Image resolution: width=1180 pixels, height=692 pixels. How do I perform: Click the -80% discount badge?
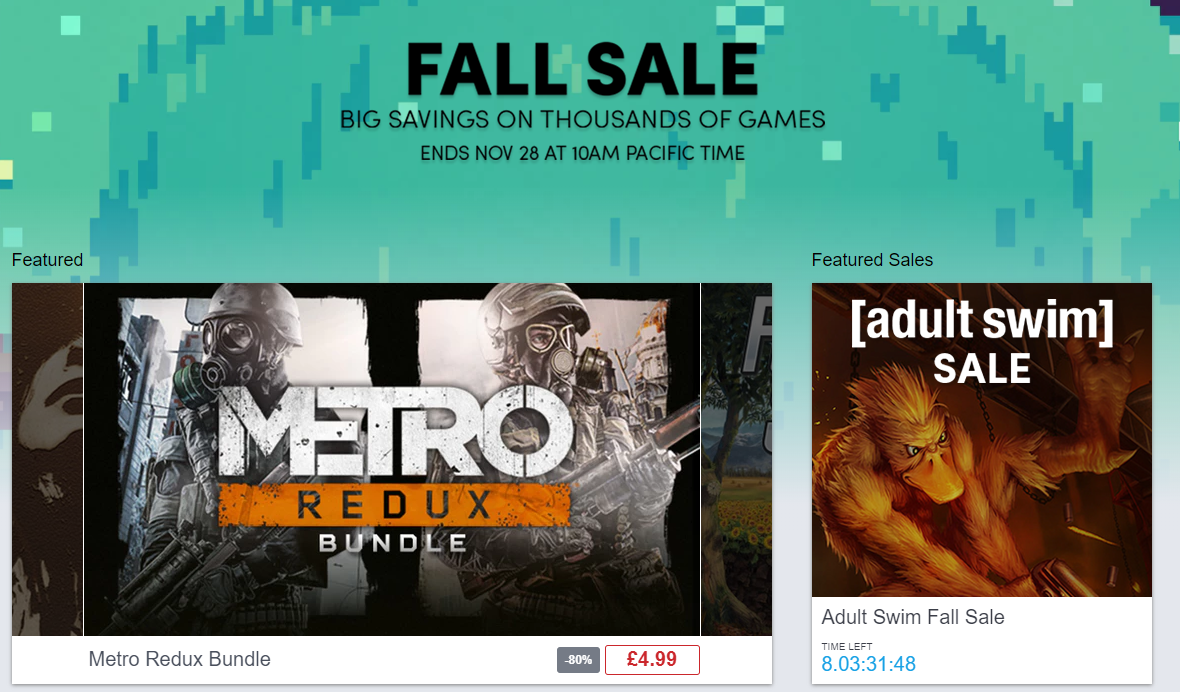pos(578,660)
